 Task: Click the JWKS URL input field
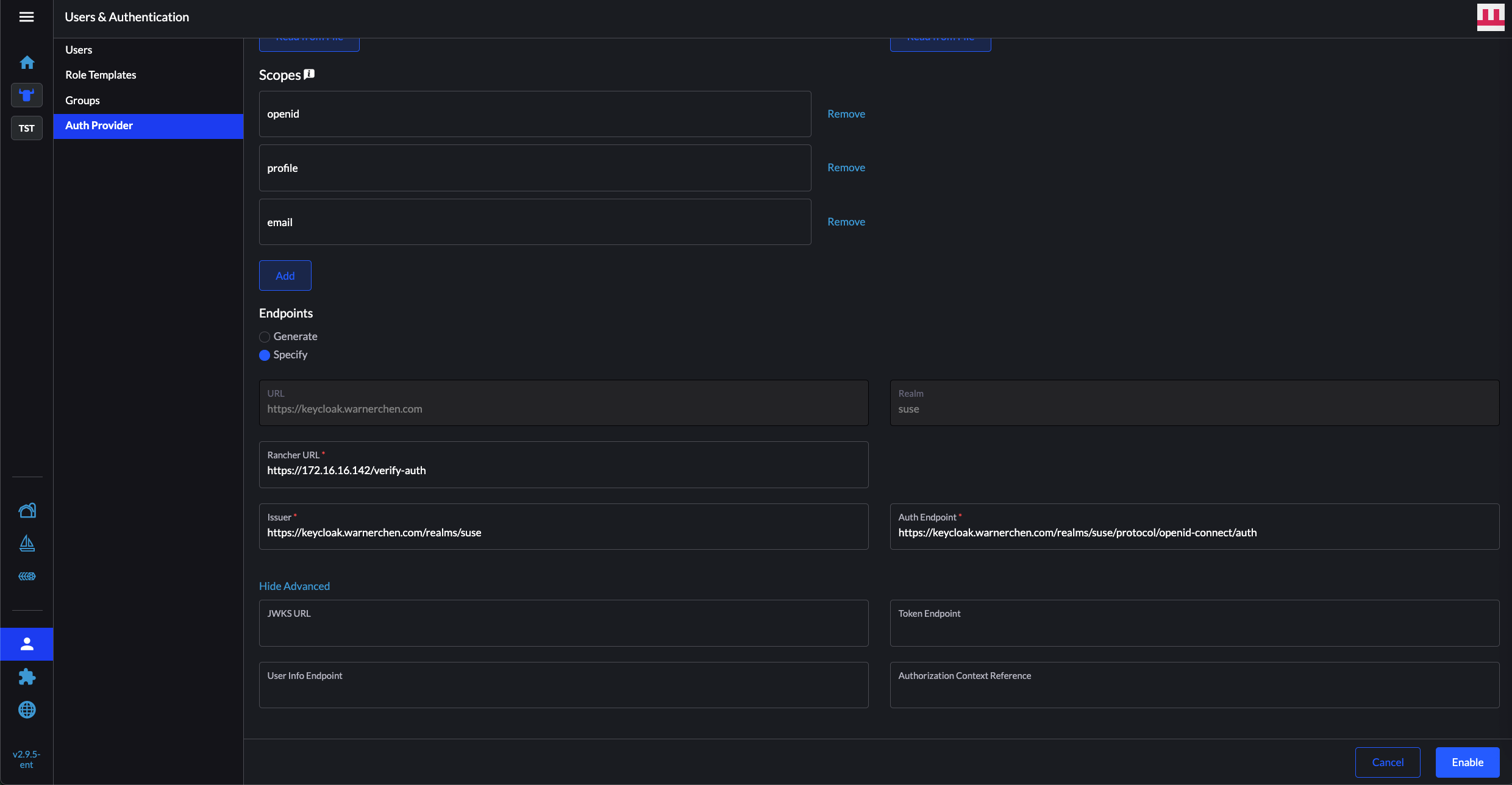pos(563,629)
